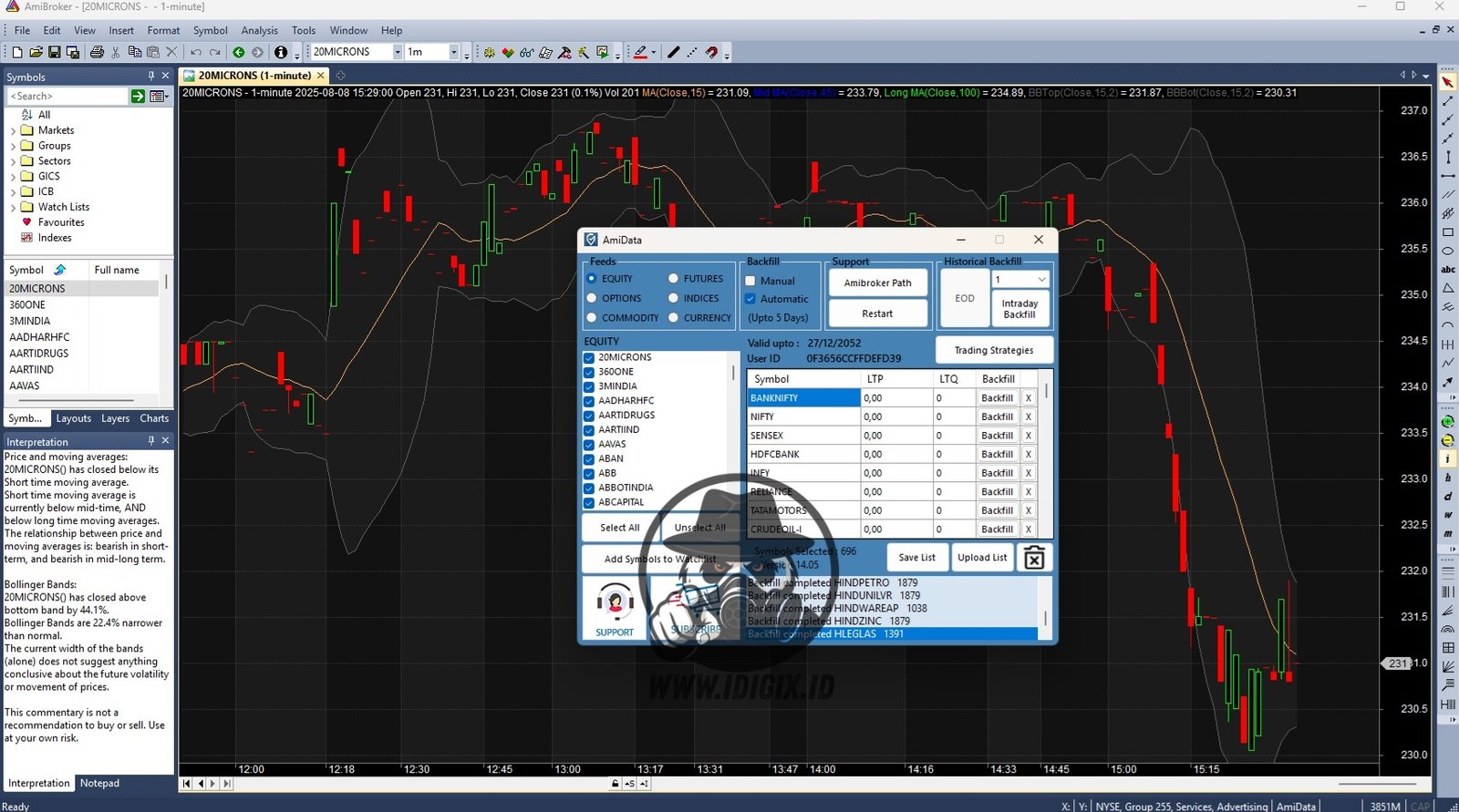Uncheck the ABBOTINDIA equity checkbox
Viewport: 1459px width, 812px height.
tap(589, 488)
